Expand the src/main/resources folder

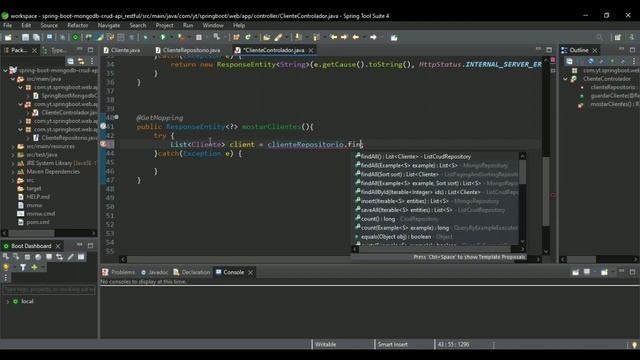coord(13,146)
